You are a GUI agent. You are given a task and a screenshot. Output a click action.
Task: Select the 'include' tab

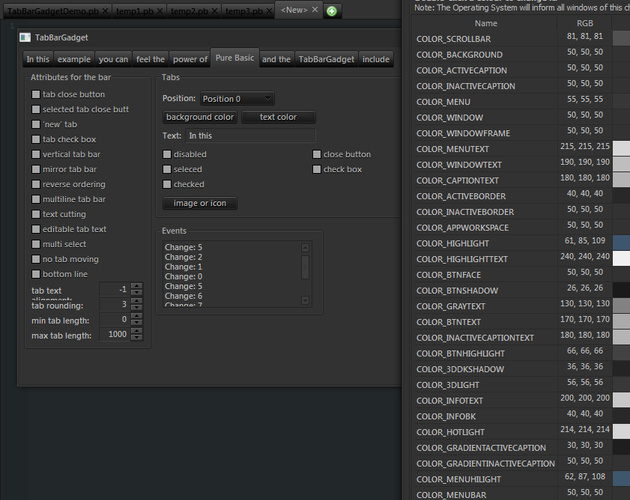[x=376, y=59]
